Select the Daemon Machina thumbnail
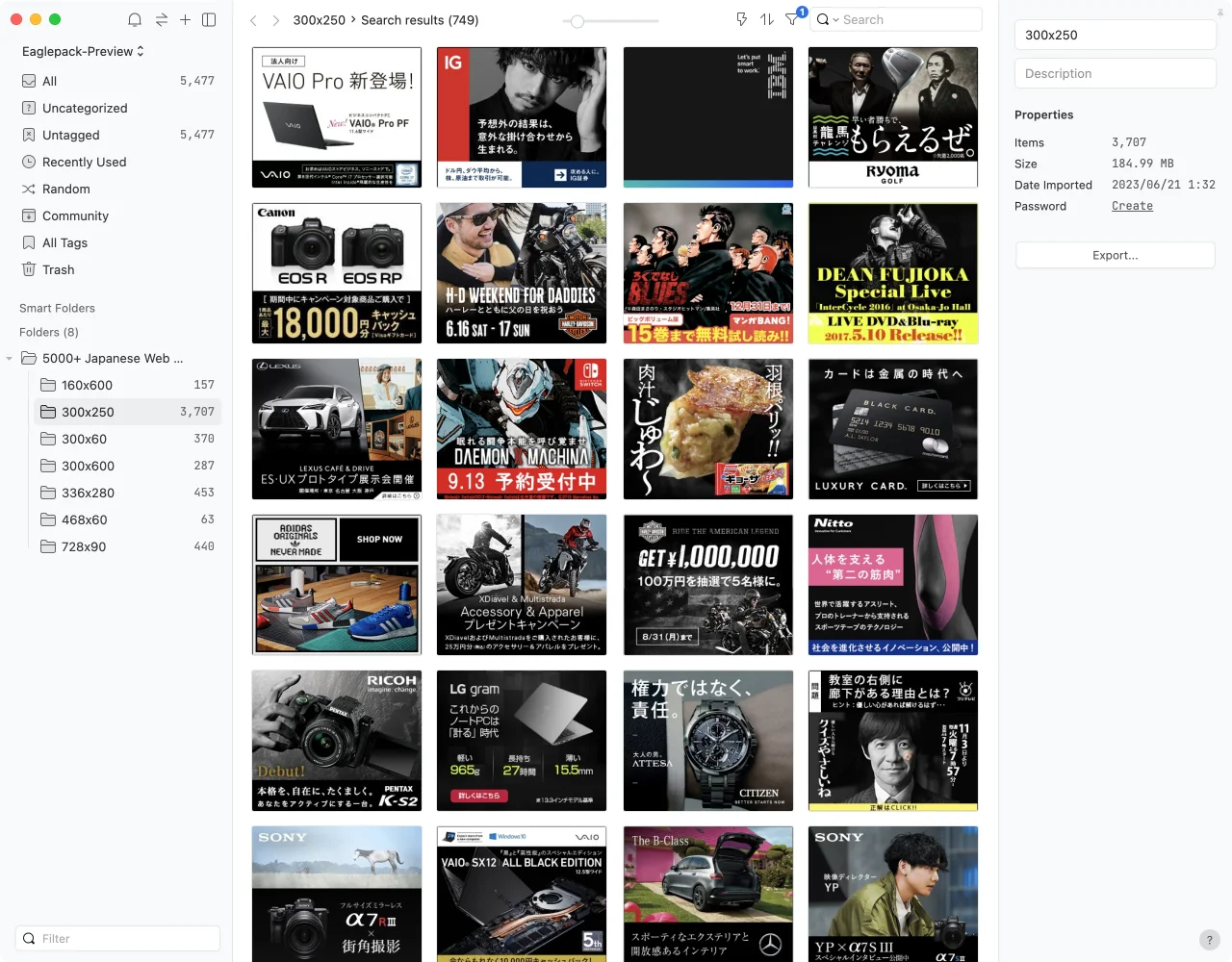Screen dimensions: 1232x962 (522, 429)
